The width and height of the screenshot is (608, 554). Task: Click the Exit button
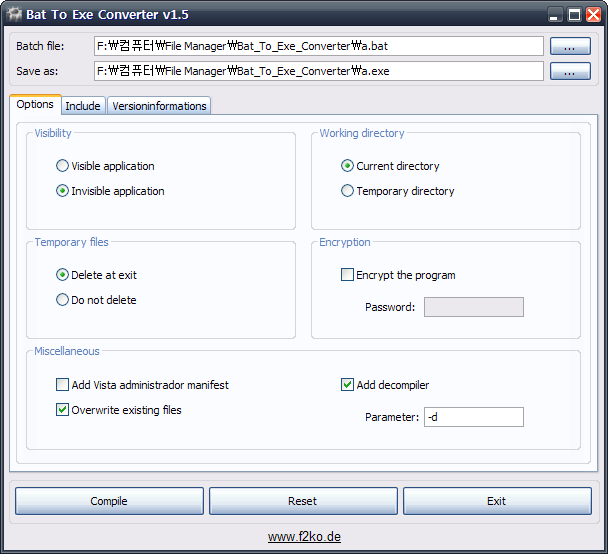click(x=497, y=501)
